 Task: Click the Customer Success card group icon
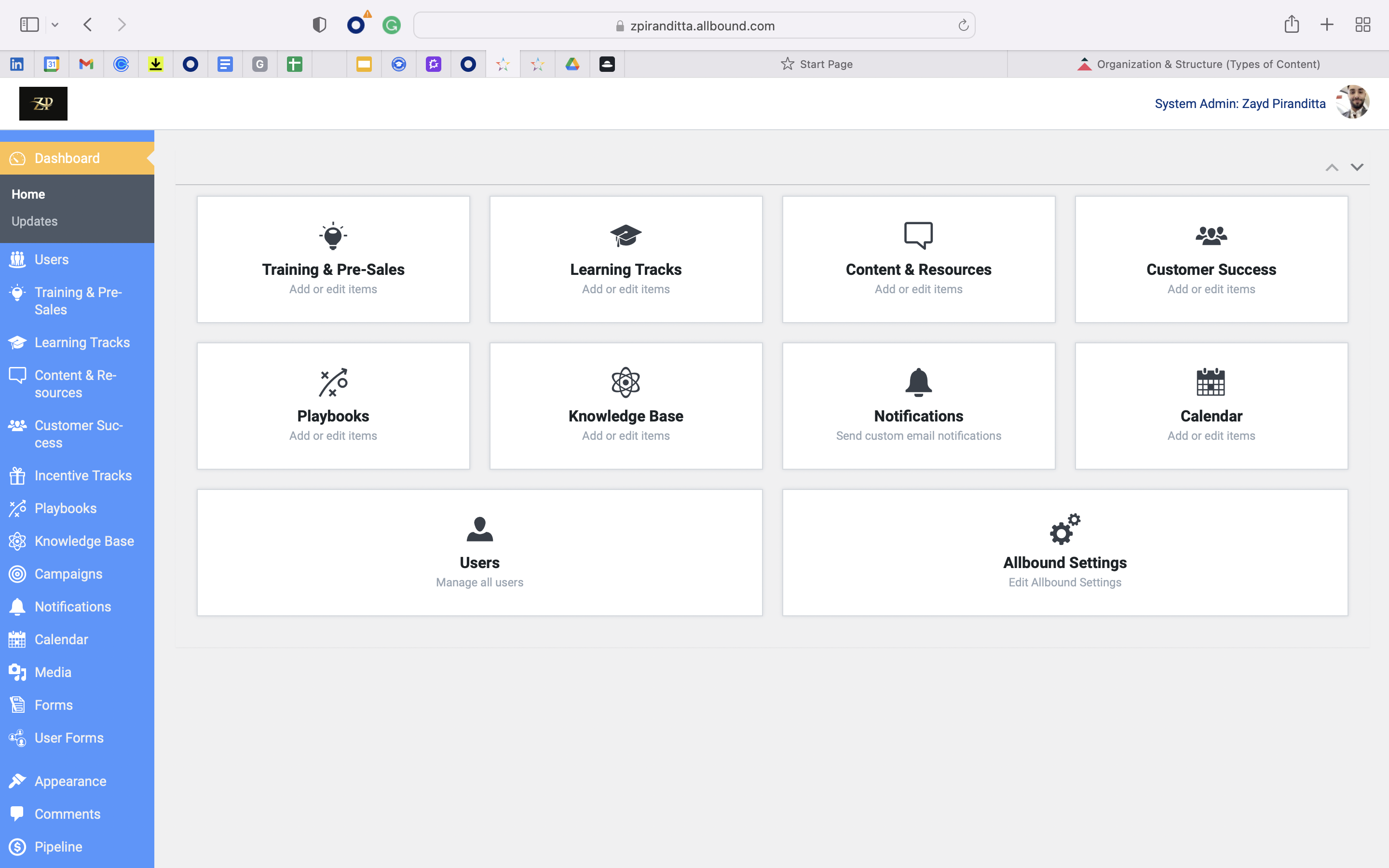click(1211, 236)
